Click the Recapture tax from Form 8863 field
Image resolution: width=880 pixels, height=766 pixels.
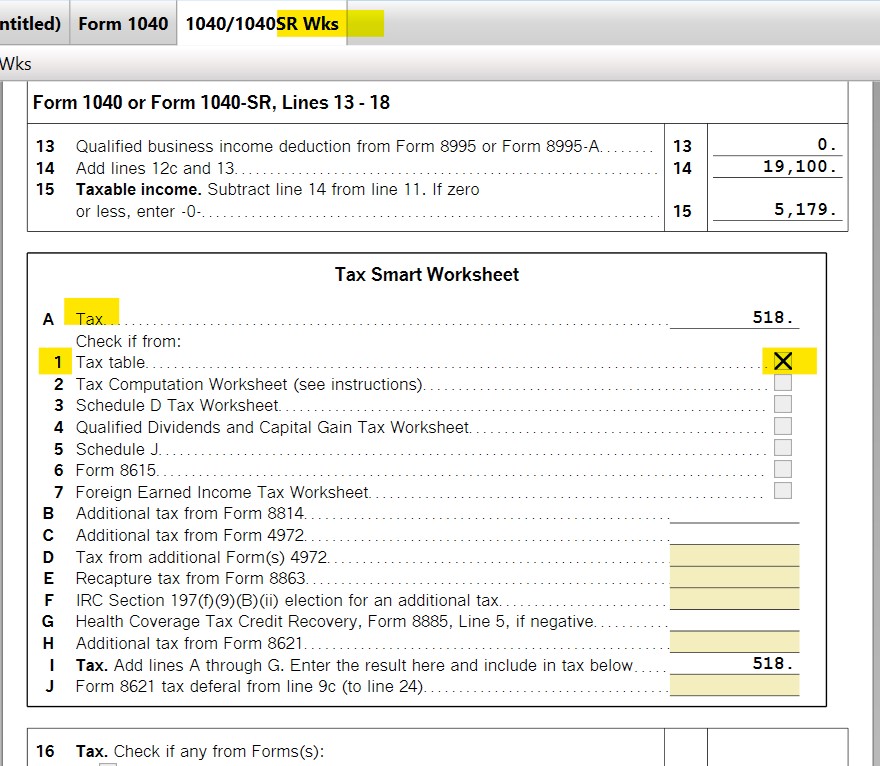tap(735, 577)
